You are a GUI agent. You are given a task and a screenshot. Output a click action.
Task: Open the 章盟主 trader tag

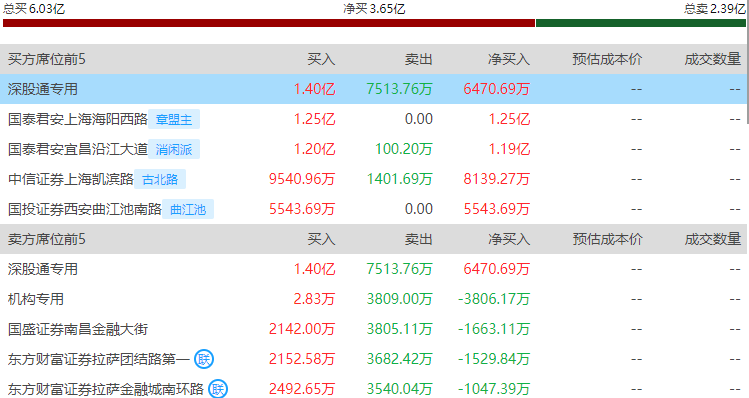pos(174,119)
